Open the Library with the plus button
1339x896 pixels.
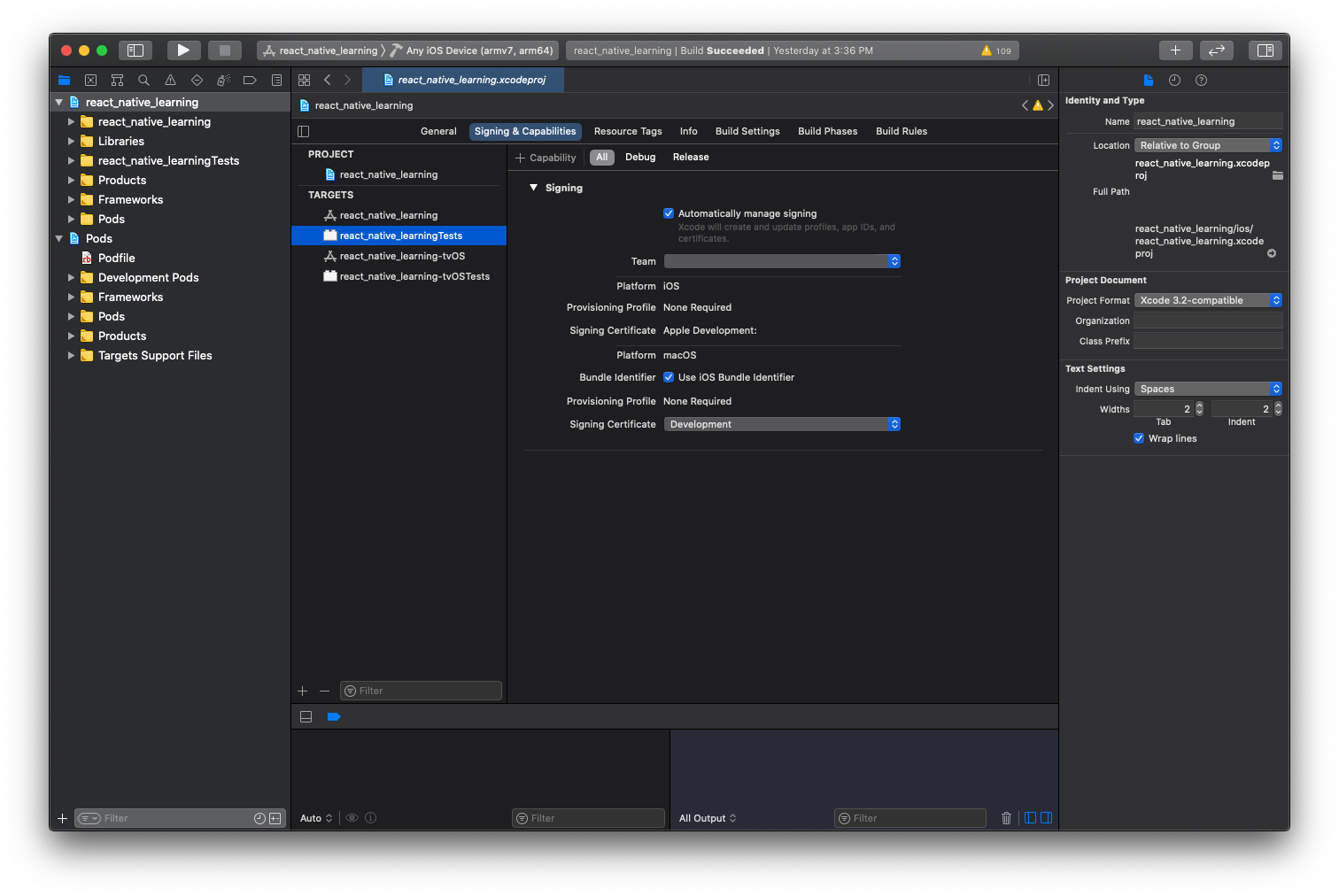click(1175, 50)
